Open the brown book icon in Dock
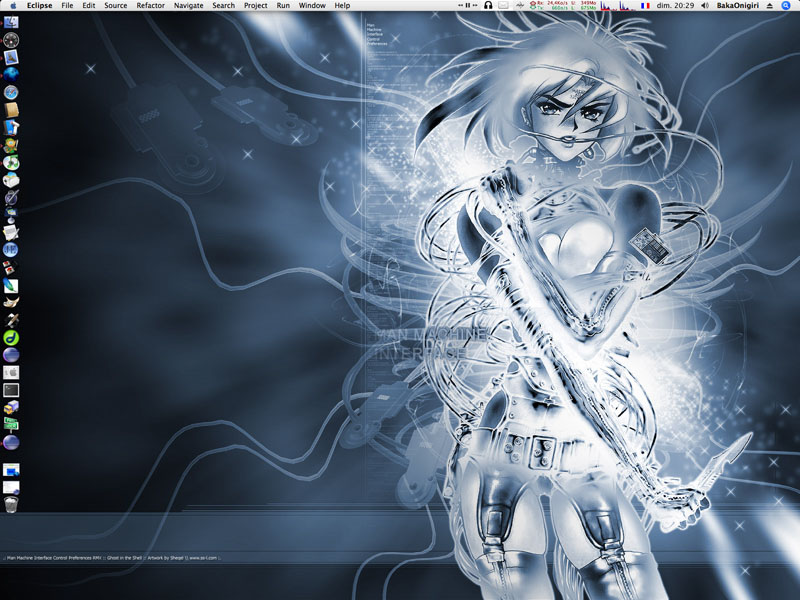 pyautogui.click(x=11, y=110)
